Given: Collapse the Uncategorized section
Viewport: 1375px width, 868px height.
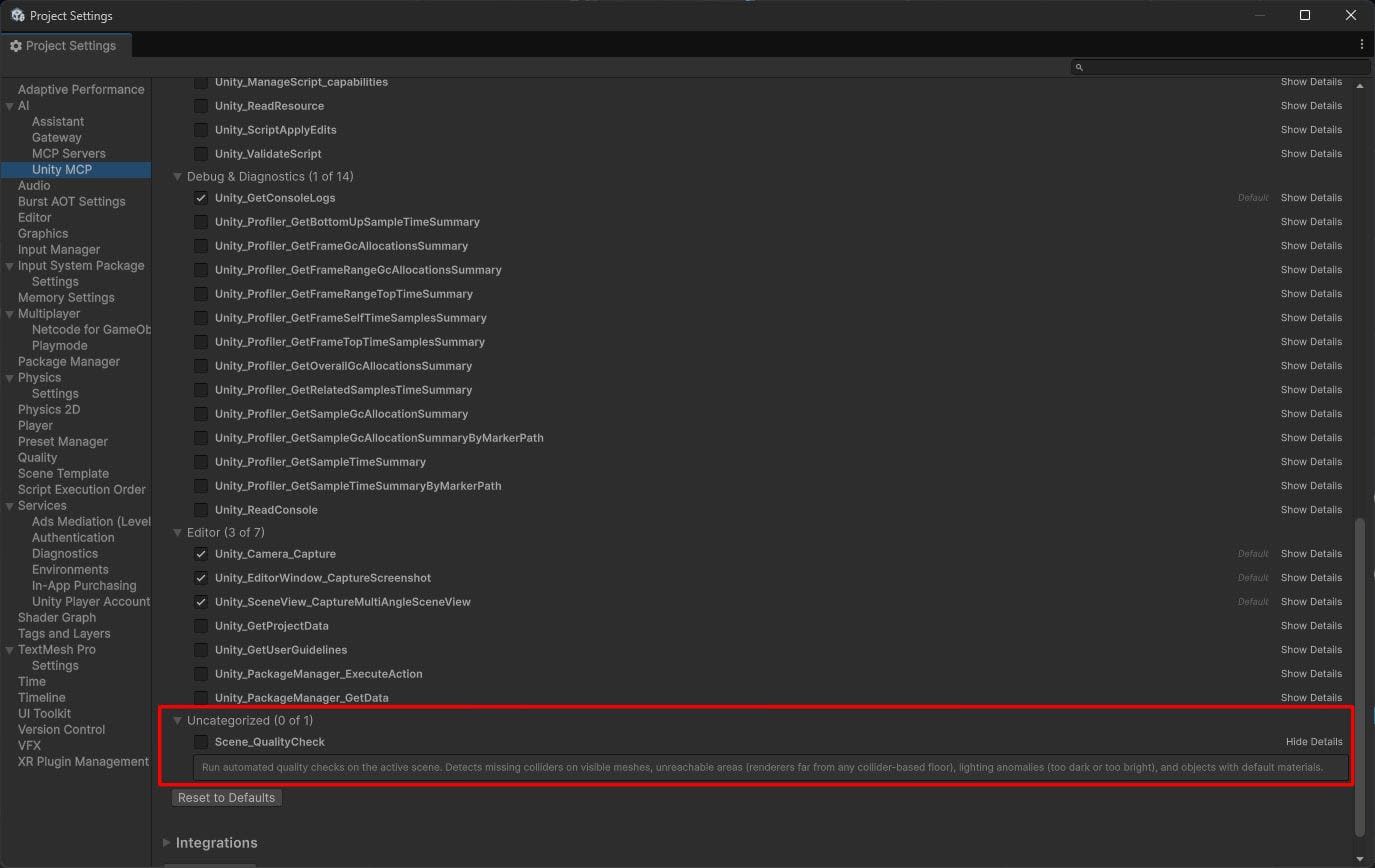Looking at the screenshot, I should (x=178, y=721).
